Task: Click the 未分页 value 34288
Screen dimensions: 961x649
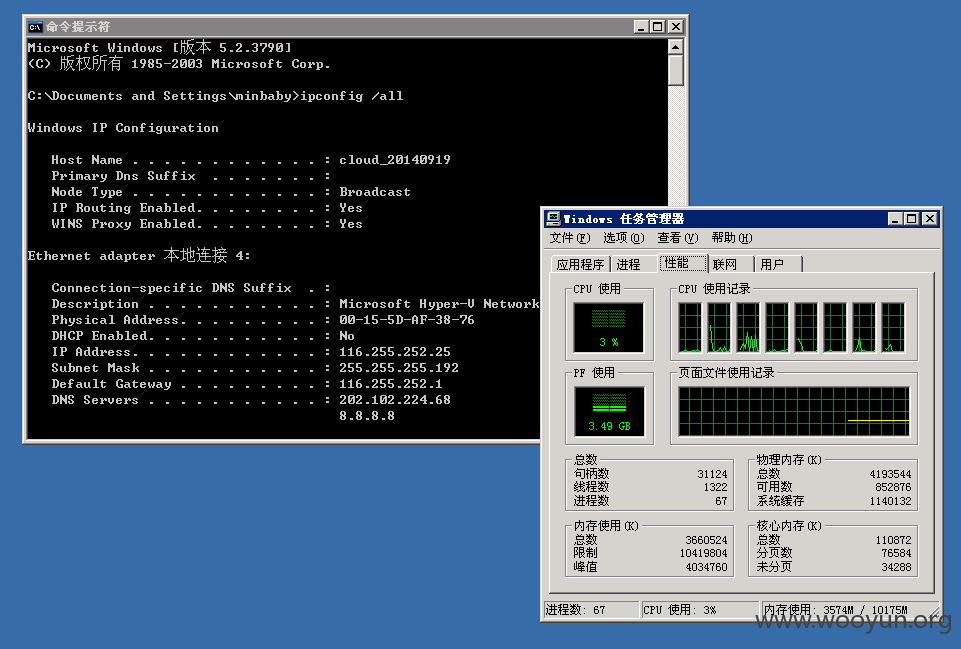Action: click(x=896, y=567)
